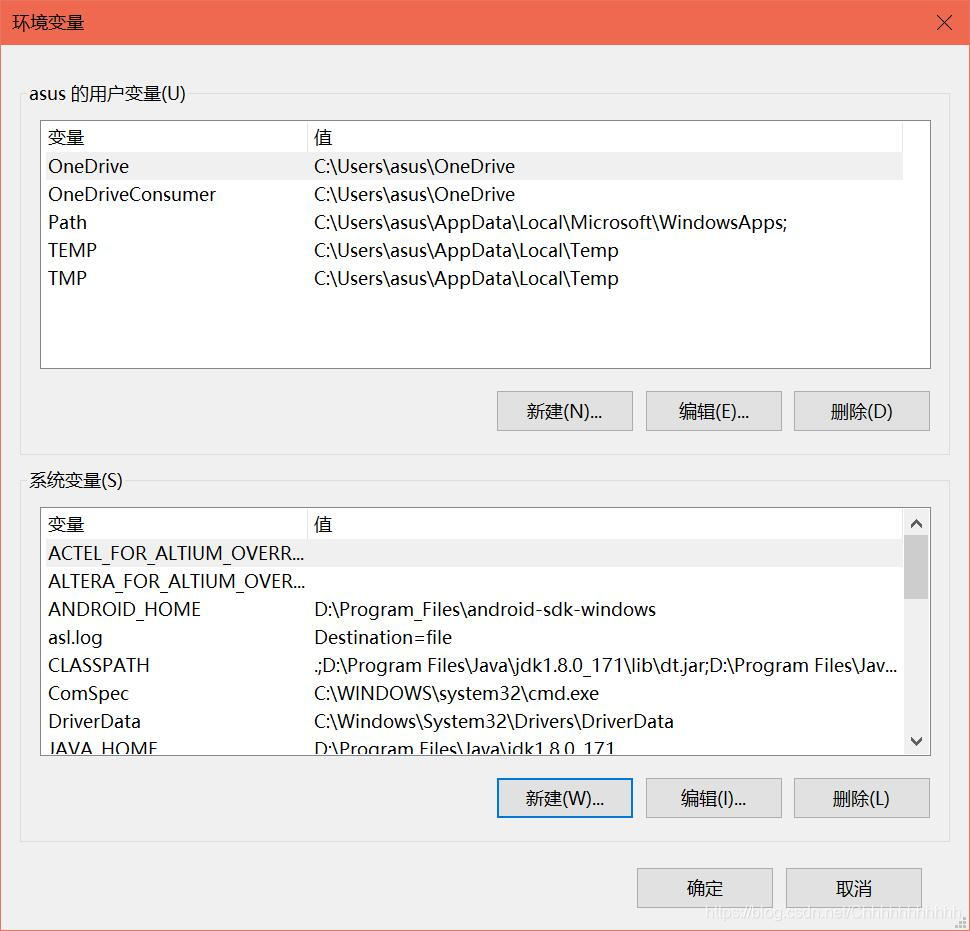970x931 pixels.
Task: Cancel with the 取消 button
Action: [x=854, y=888]
